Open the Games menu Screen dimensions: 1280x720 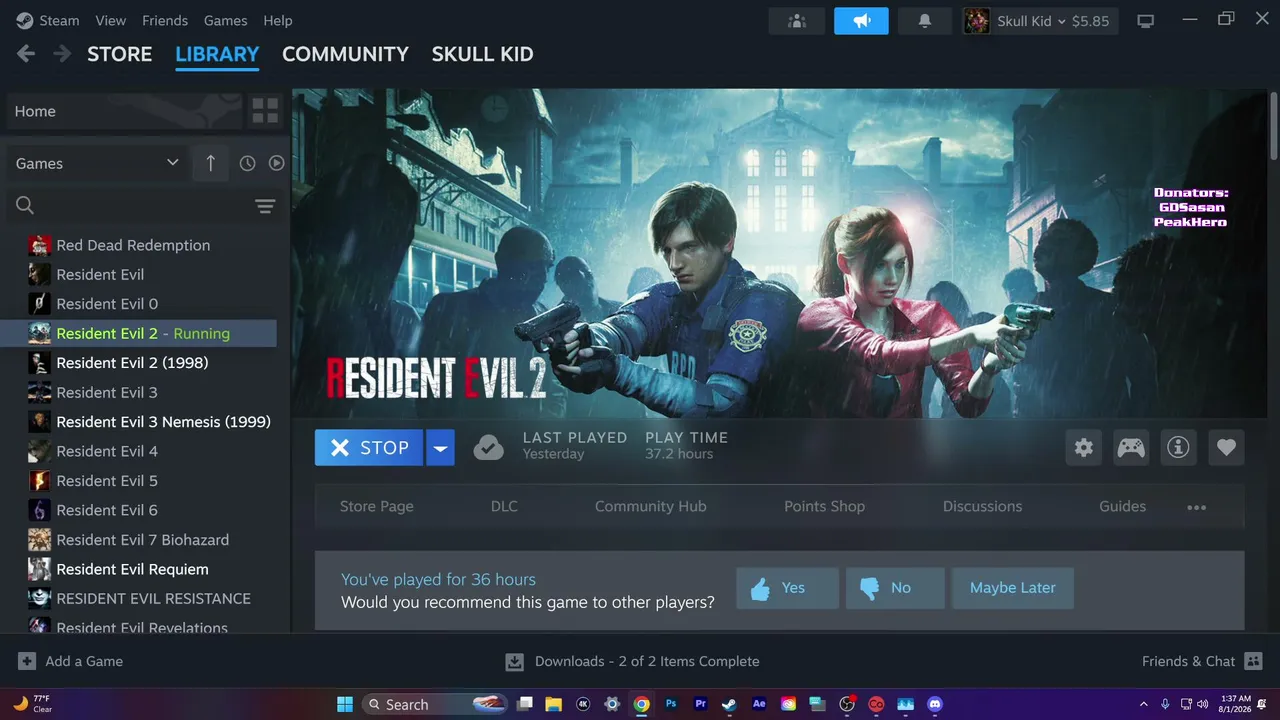(x=225, y=20)
